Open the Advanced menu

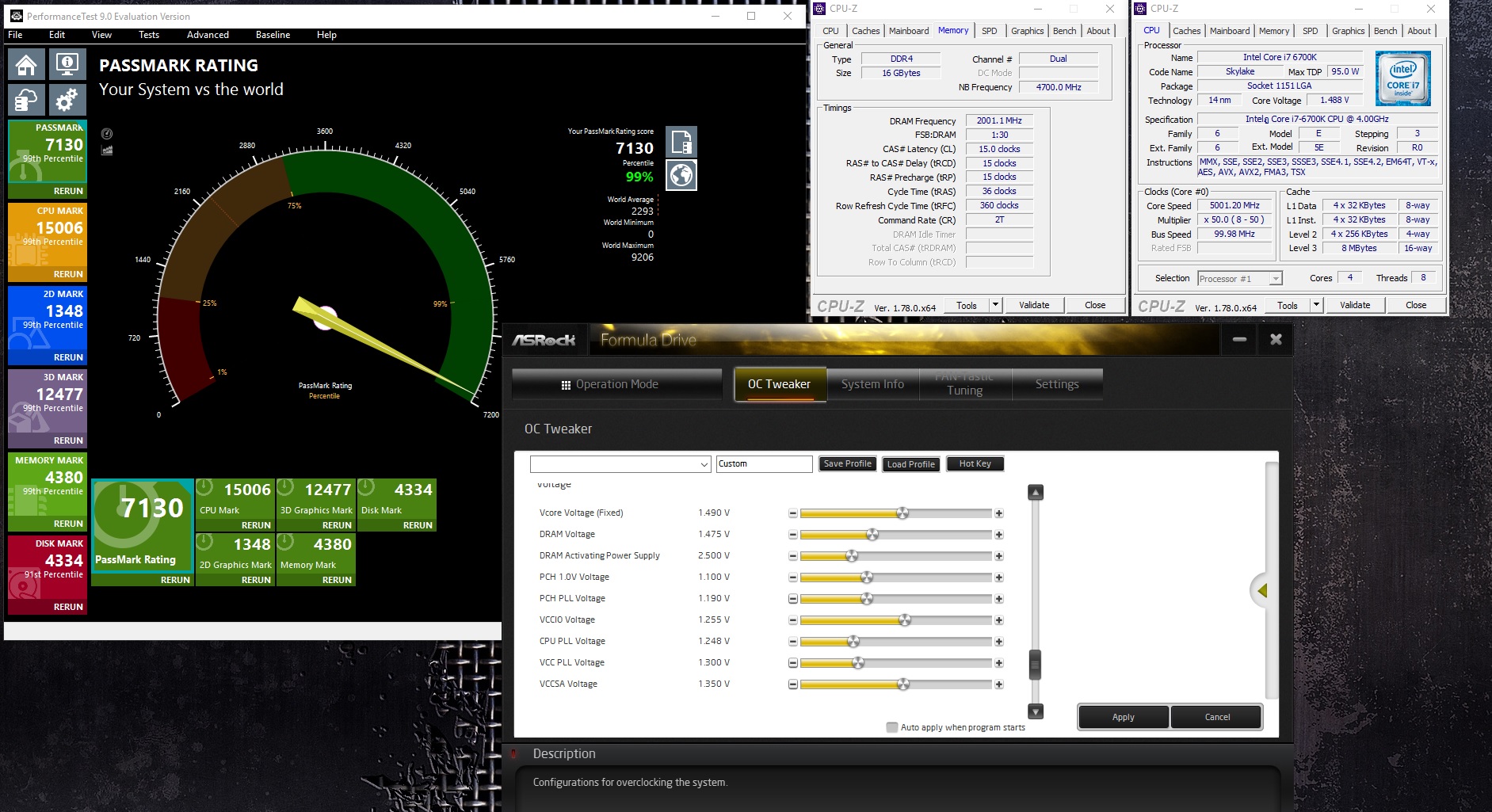click(x=208, y=35)
